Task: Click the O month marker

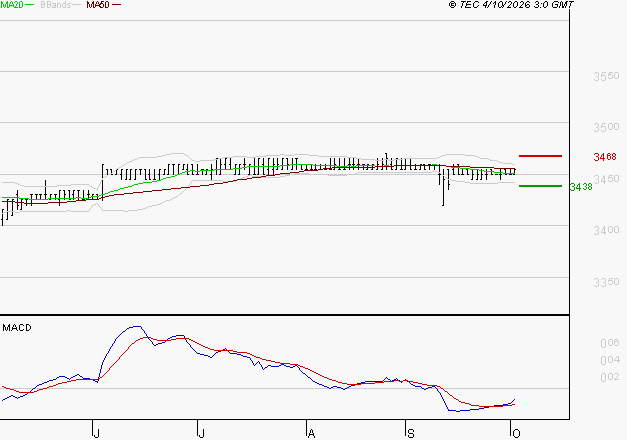Action: pyautogui.click(x=516, y=434)
